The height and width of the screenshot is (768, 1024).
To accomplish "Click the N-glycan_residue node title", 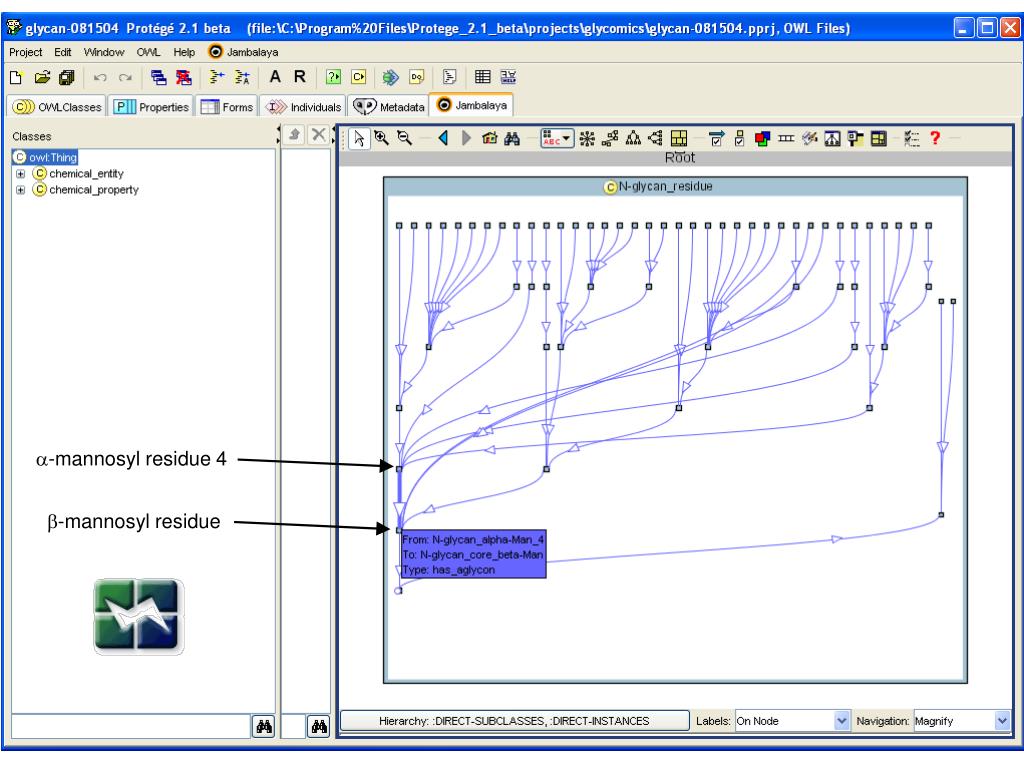I will 658,187.
